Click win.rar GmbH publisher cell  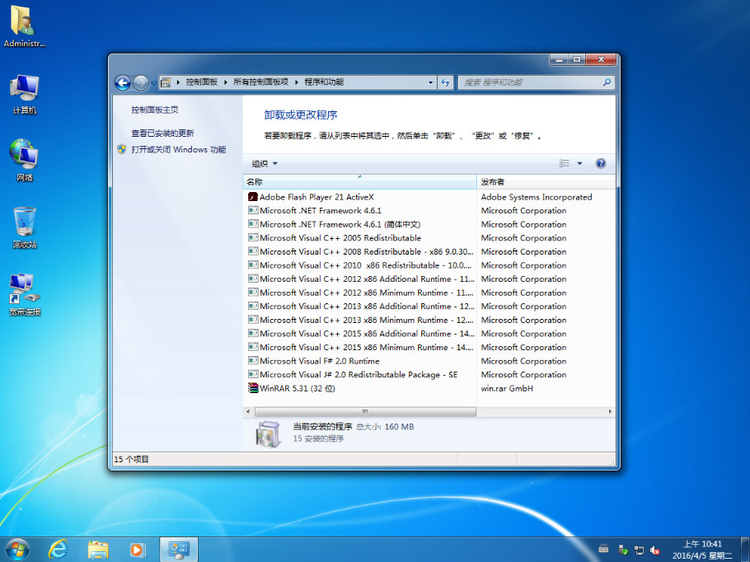point(507,388)
